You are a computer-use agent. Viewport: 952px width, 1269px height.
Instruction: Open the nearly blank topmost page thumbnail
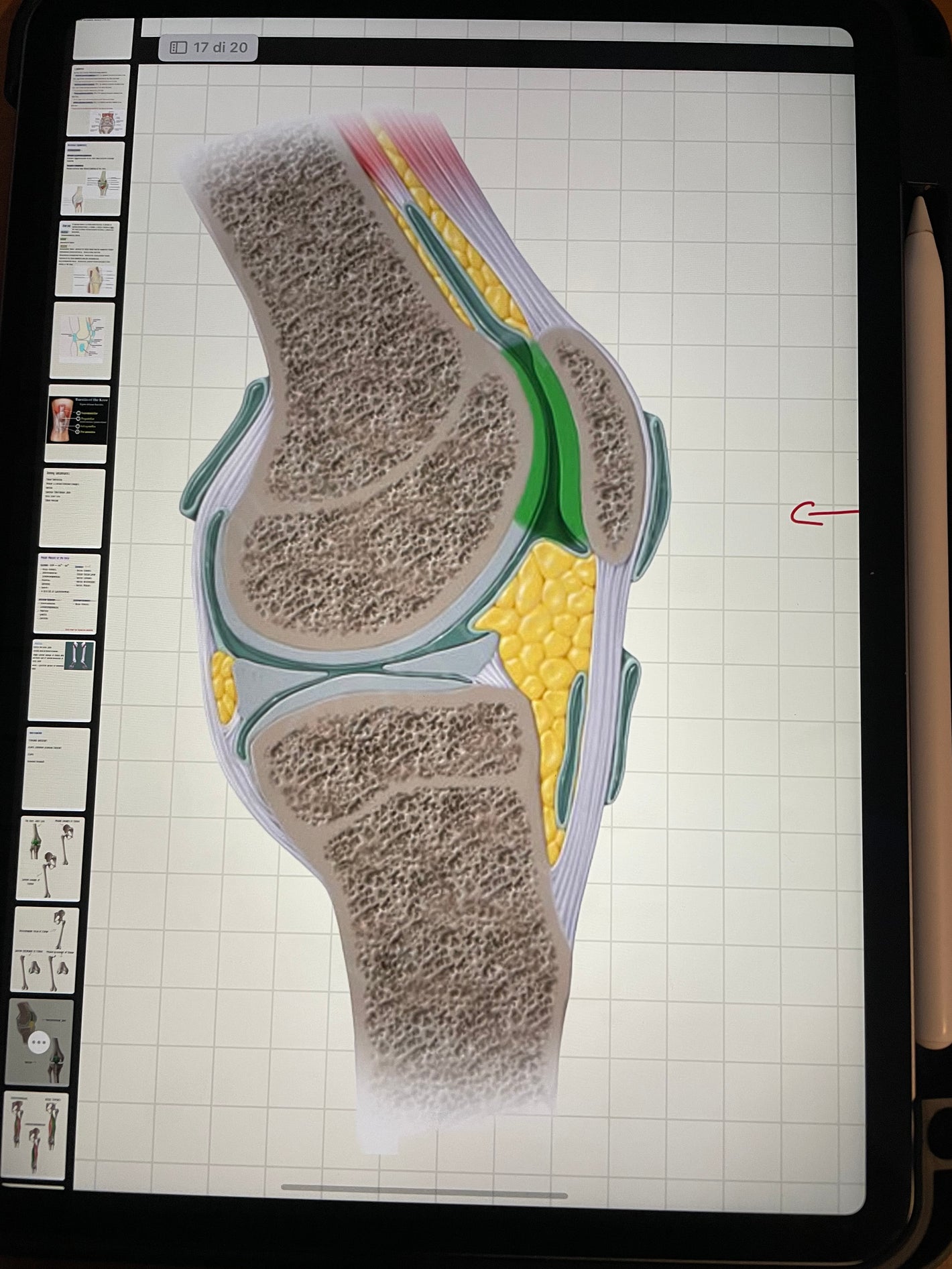[x=103, y=40]
